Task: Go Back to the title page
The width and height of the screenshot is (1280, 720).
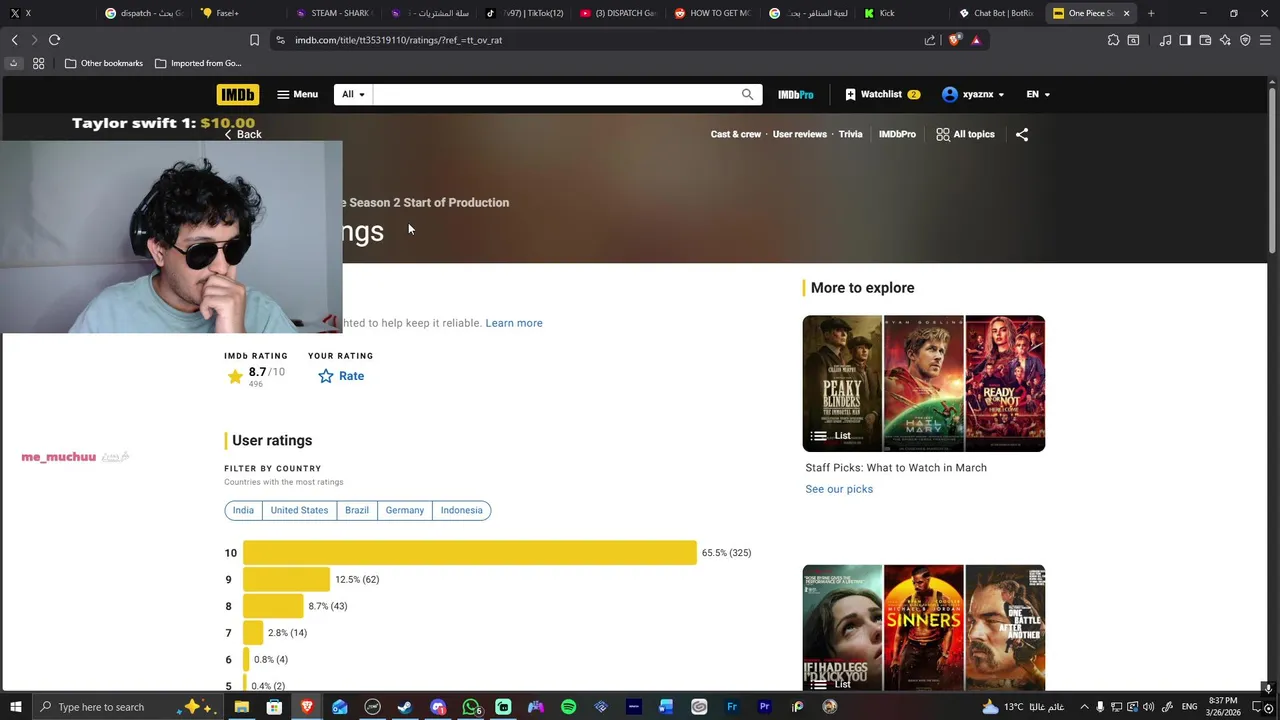Action: (x=243, y=134)
